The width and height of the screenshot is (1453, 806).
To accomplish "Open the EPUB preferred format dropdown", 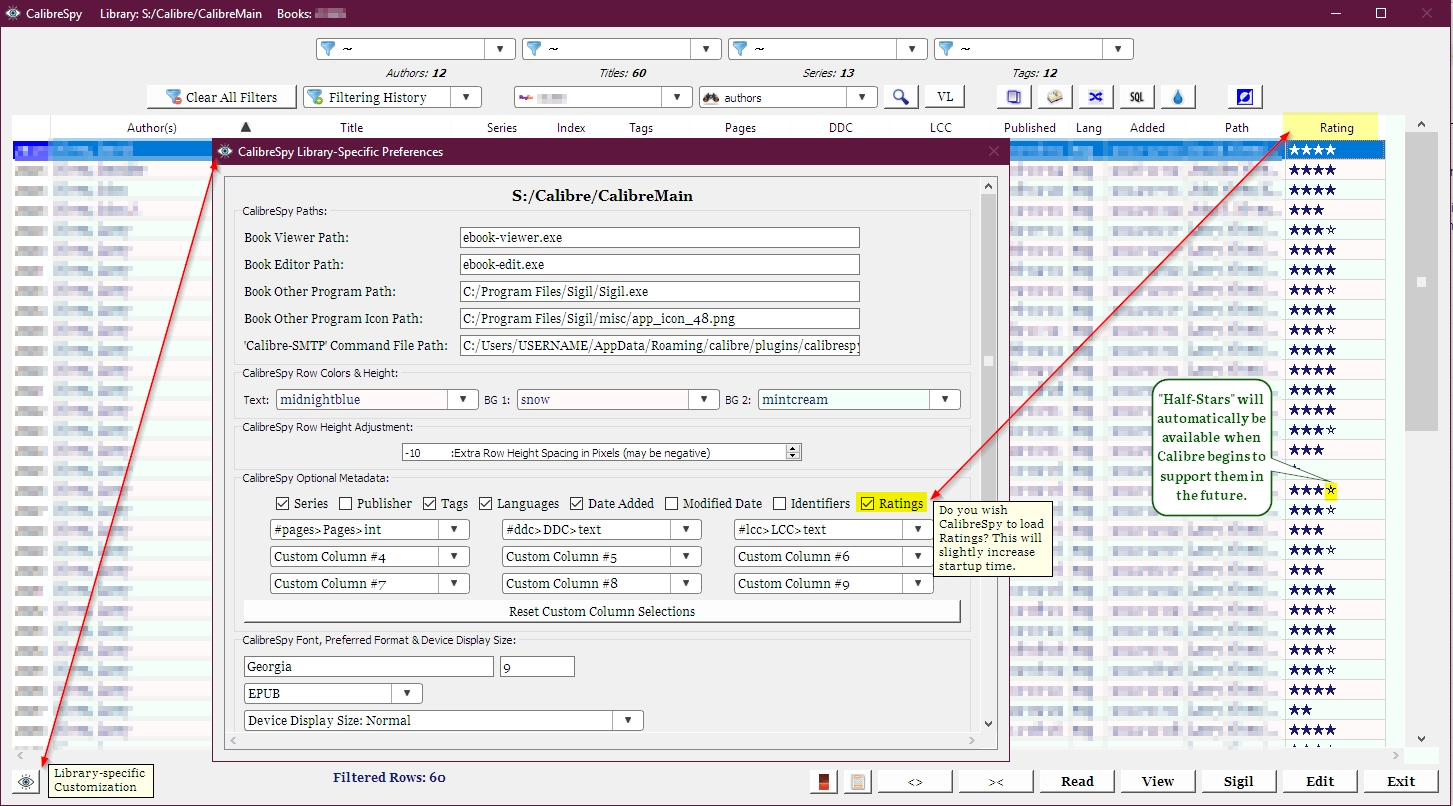I will click(407, 693).
